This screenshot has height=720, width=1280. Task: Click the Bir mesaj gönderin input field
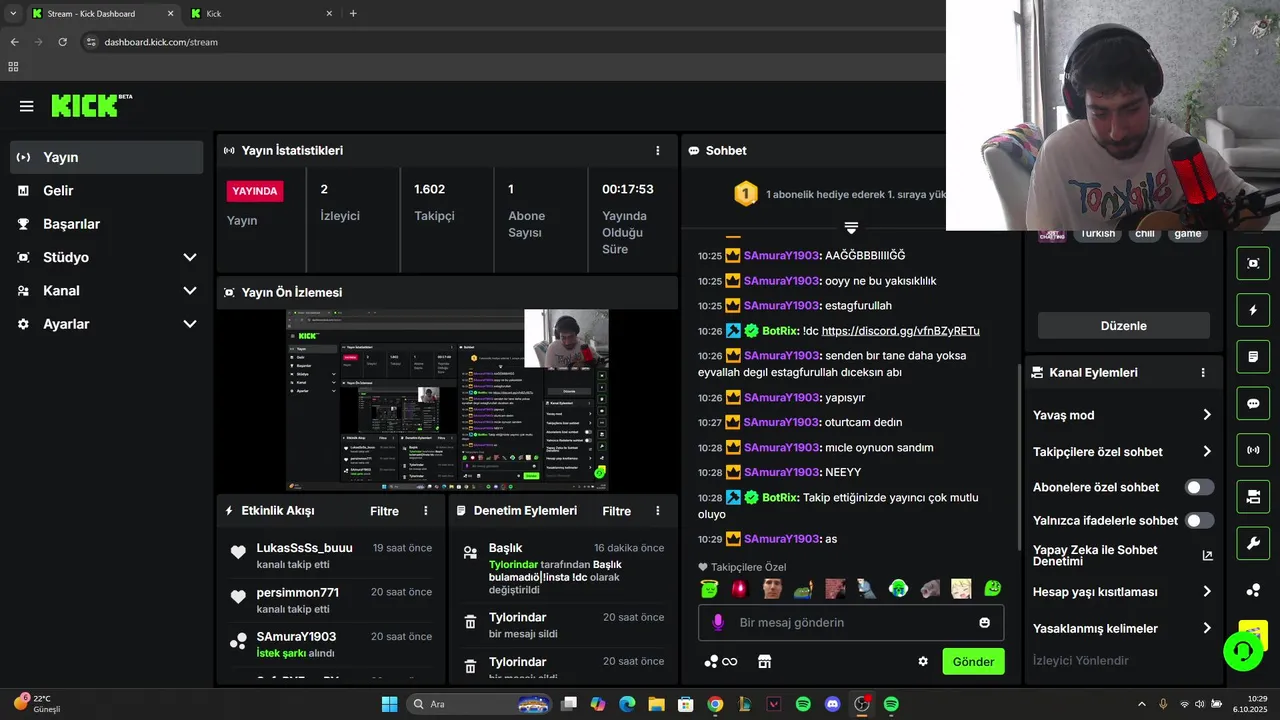click(851, 623)
